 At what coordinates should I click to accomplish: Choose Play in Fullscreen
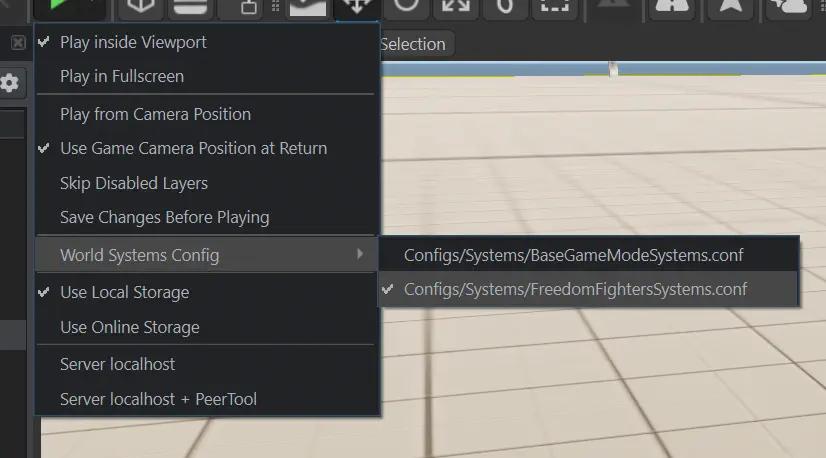tap(208, 76)
